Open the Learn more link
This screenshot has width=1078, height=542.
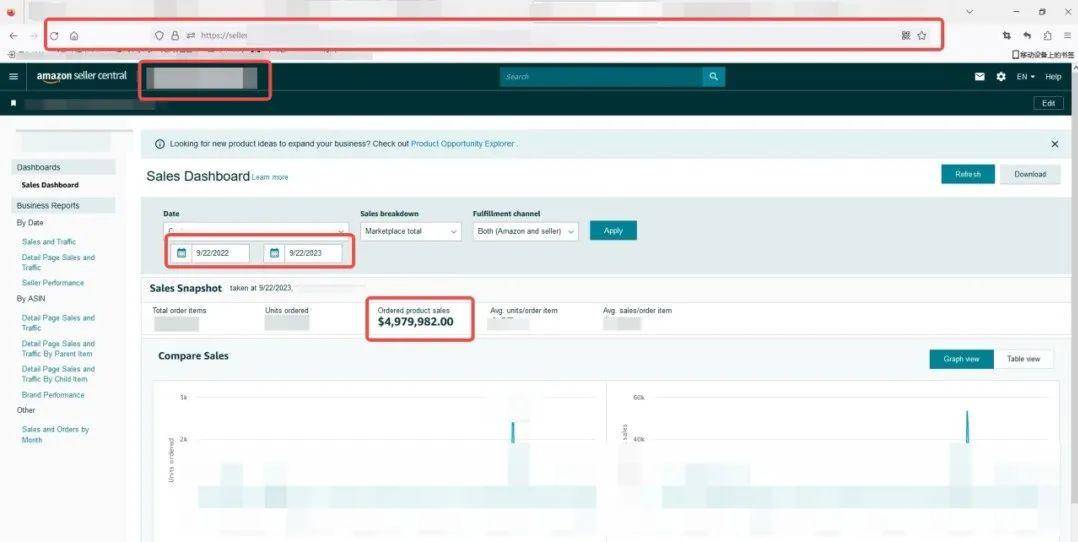[270, 177]
